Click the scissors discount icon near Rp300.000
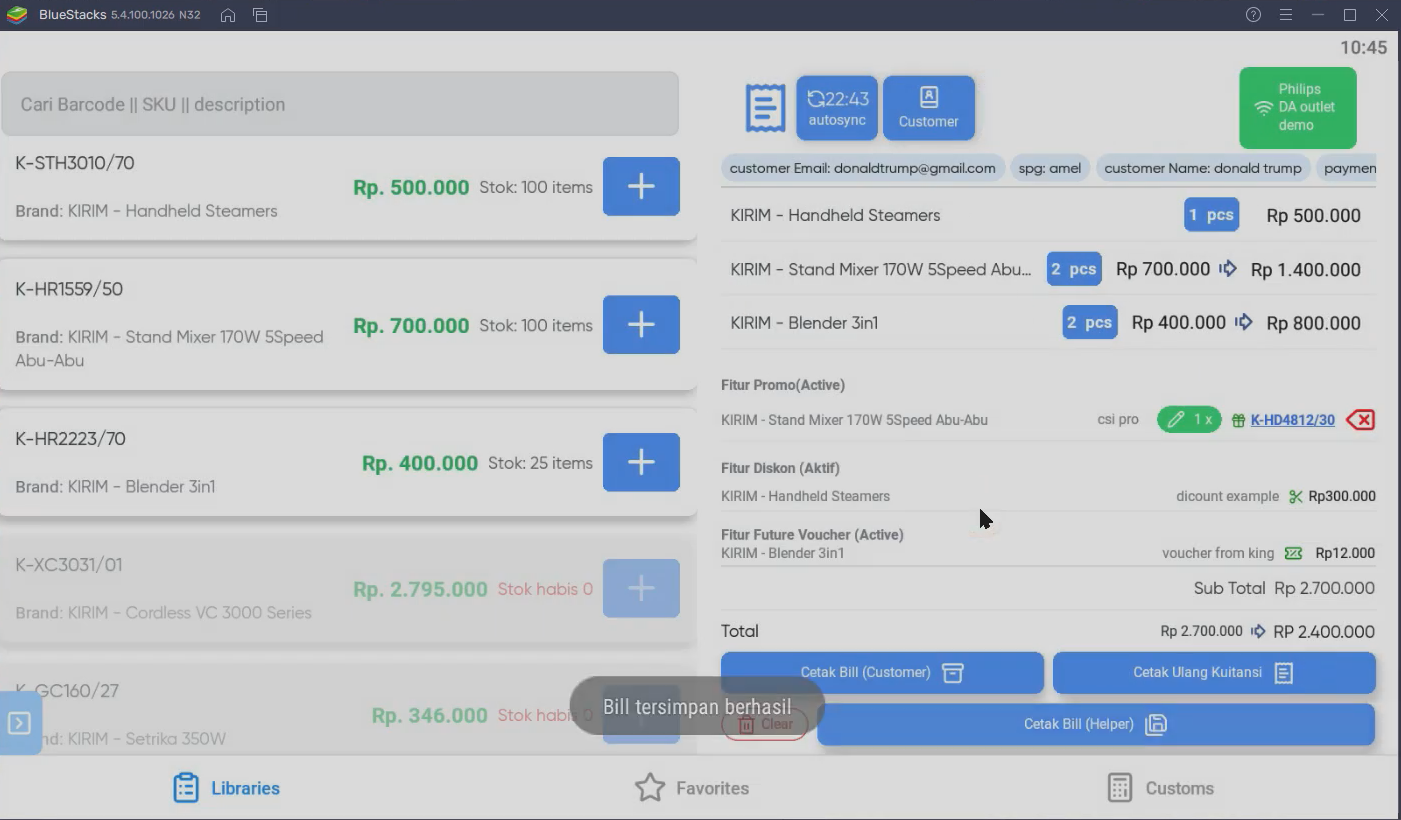Image resolution: width=1401 pixels, height=820 pixels. click(x=1295, y=496)
